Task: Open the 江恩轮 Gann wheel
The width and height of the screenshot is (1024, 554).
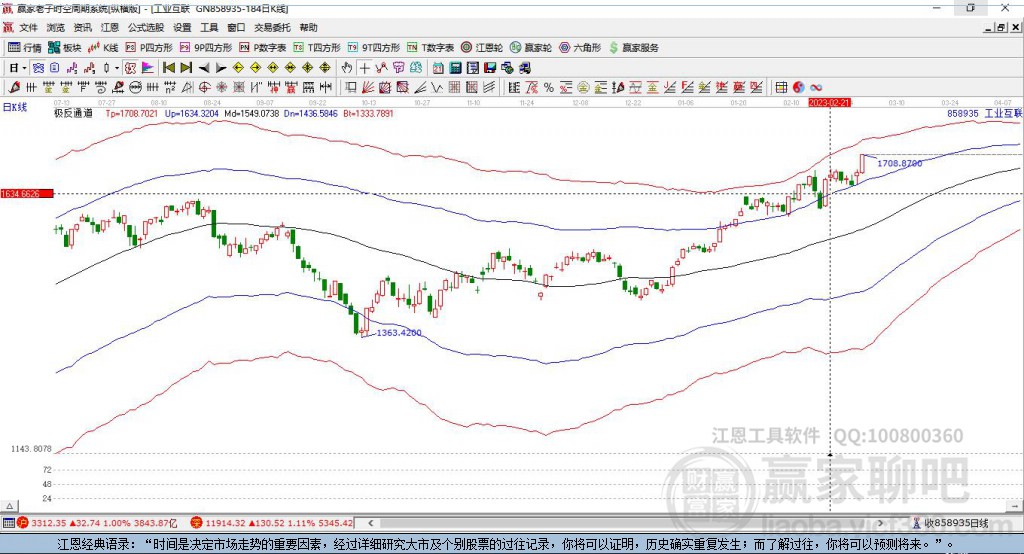Action: [x=482, y=48]
